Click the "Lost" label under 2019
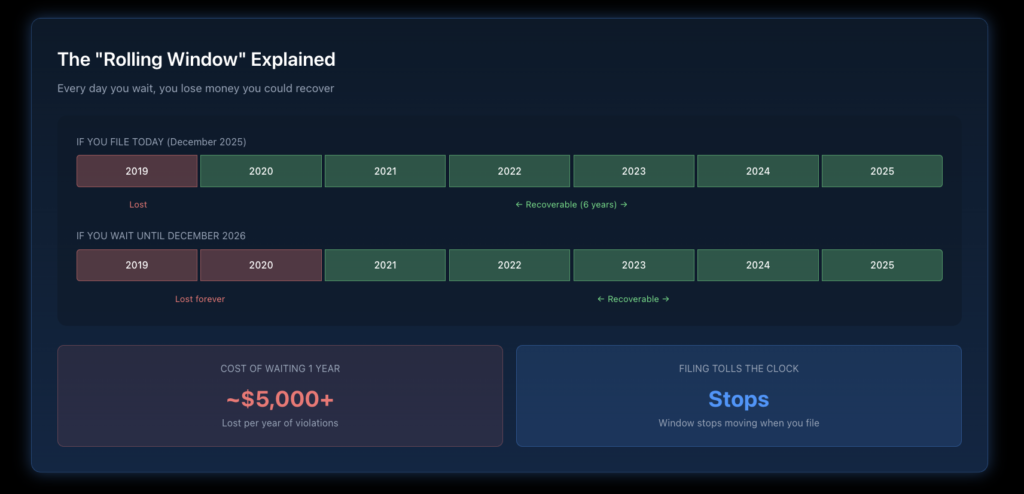The width and height of the screenshot is (1024, 494). coord(138,205)
